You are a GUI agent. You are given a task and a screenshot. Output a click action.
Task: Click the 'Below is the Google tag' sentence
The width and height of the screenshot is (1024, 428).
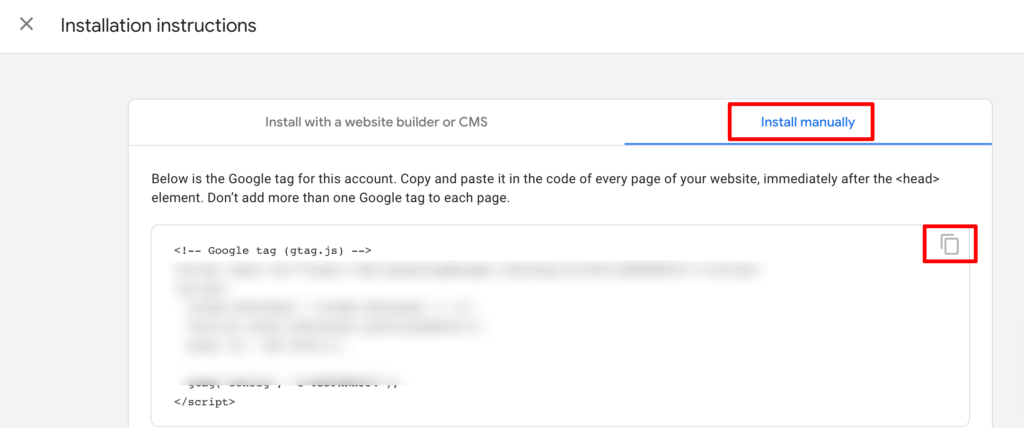click(x=270, y=179)
